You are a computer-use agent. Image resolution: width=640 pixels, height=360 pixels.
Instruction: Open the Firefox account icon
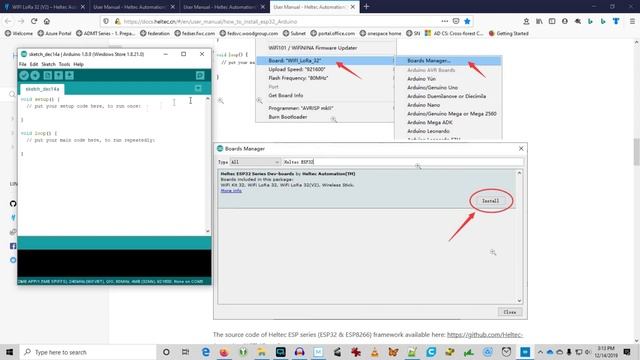point(565,21)
